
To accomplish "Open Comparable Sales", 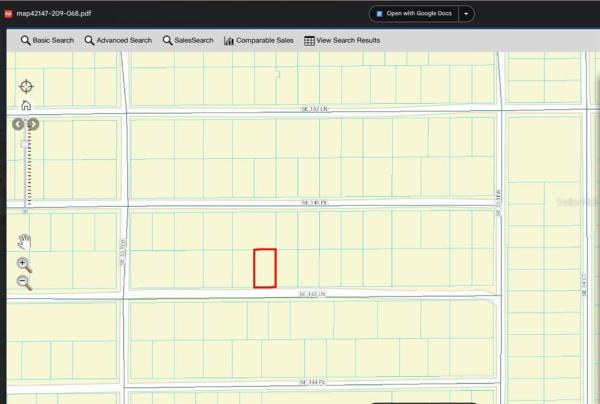I will pos(258,40).
